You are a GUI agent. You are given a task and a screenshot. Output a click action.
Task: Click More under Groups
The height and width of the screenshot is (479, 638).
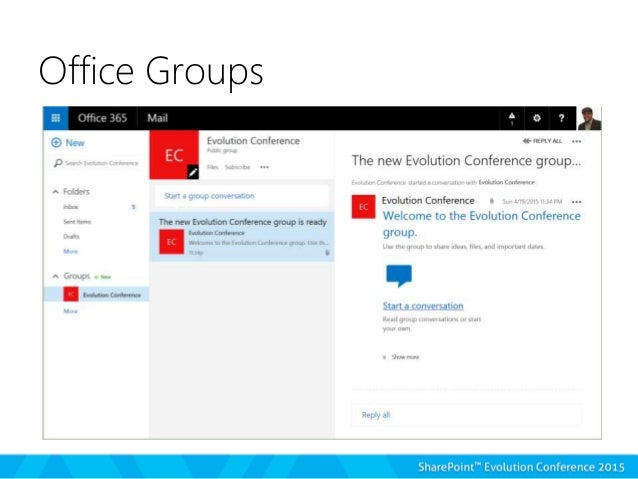click(x=70, y=311)
